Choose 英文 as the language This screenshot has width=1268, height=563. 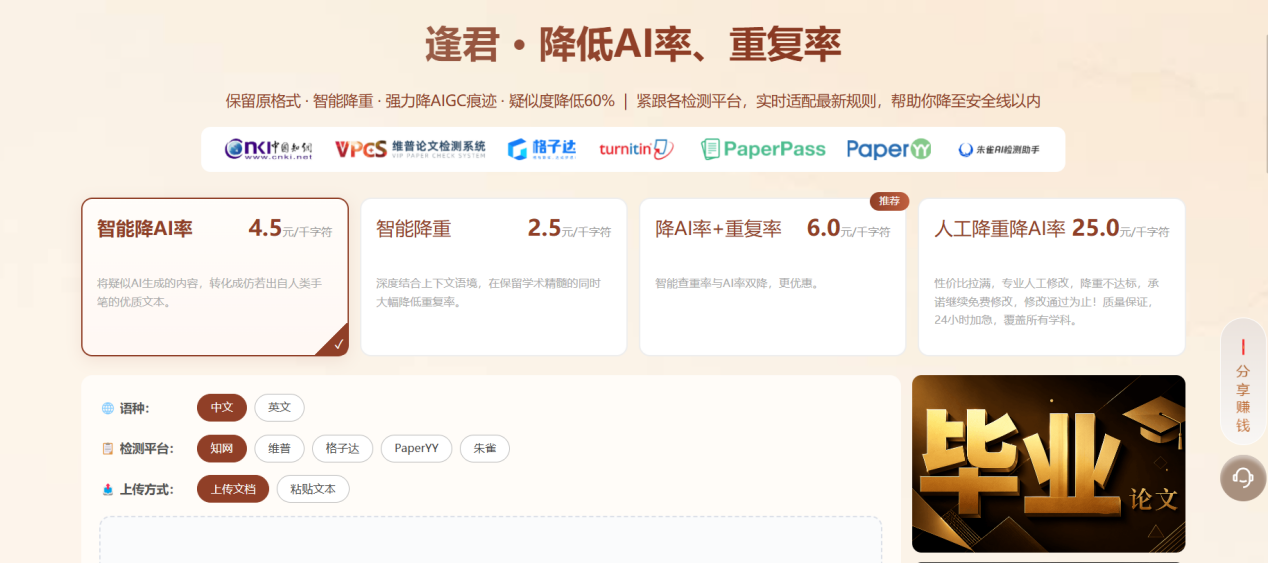pyautogui.click(x=280, y=407)
